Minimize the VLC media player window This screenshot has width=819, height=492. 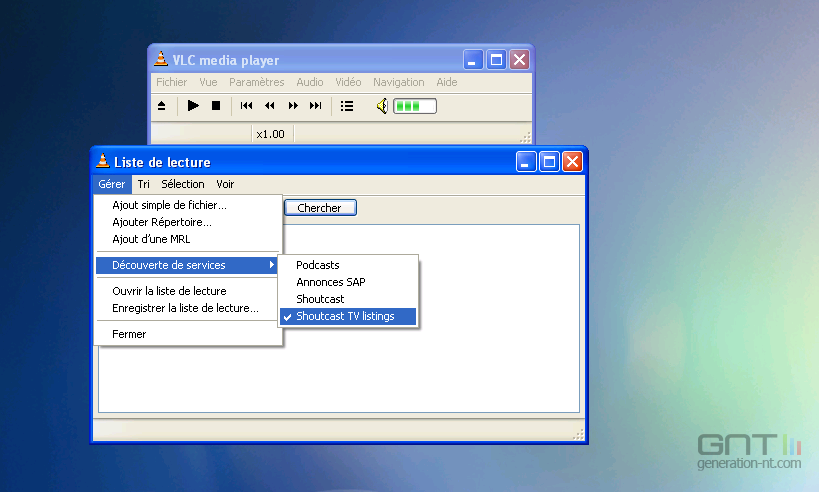(473, 60)
